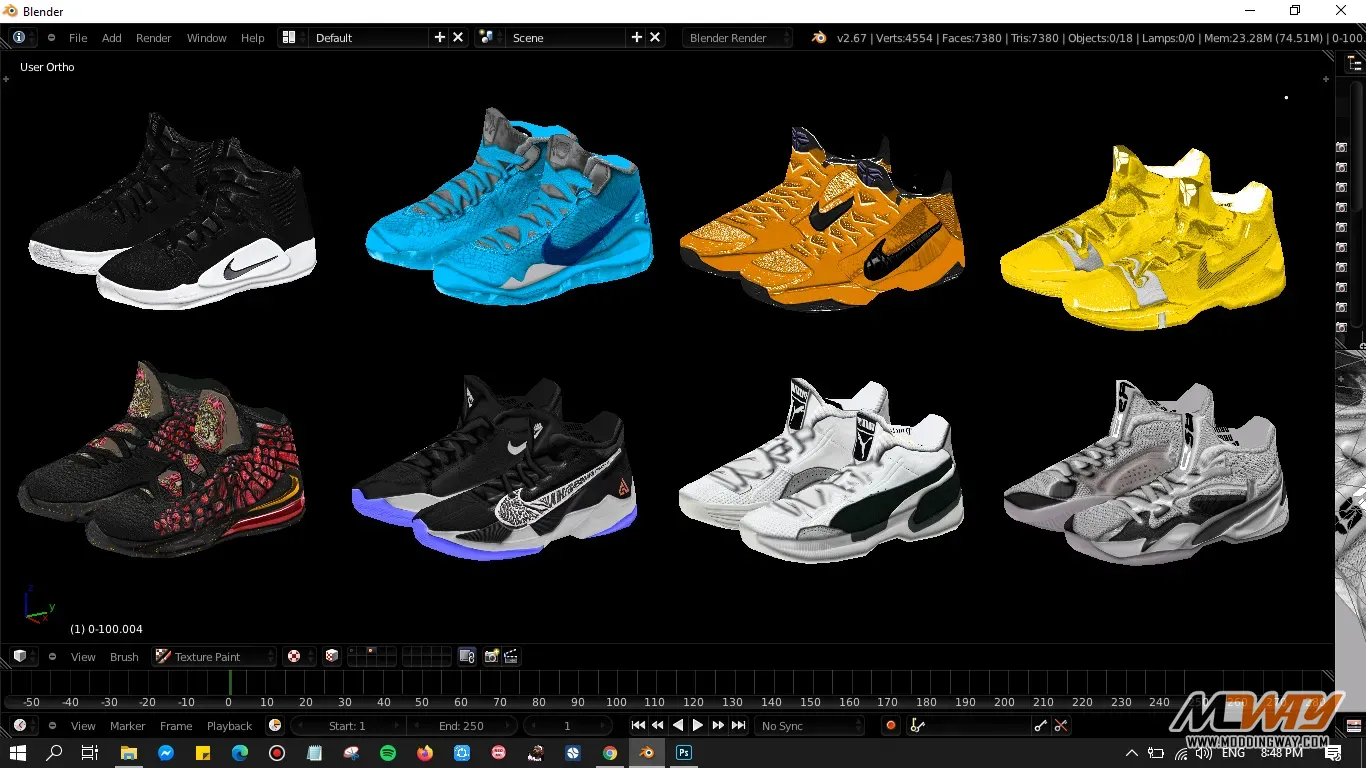Play the animation forward

coord(698,726)
